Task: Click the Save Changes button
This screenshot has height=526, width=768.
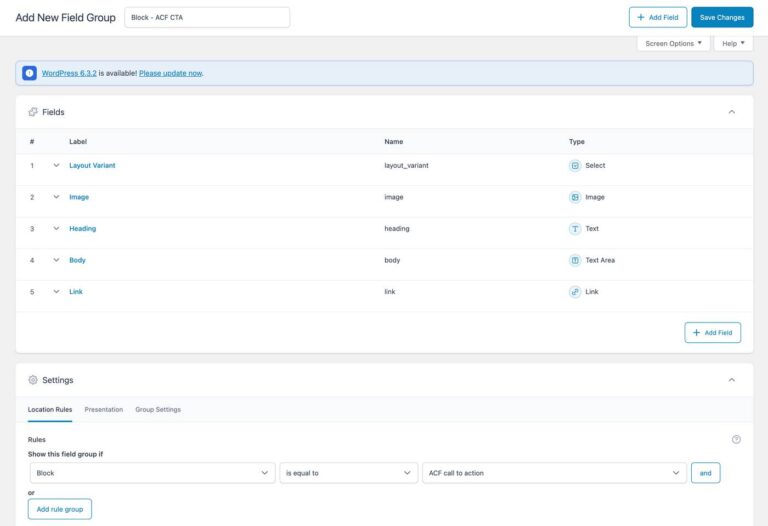Action: point(722,17)
